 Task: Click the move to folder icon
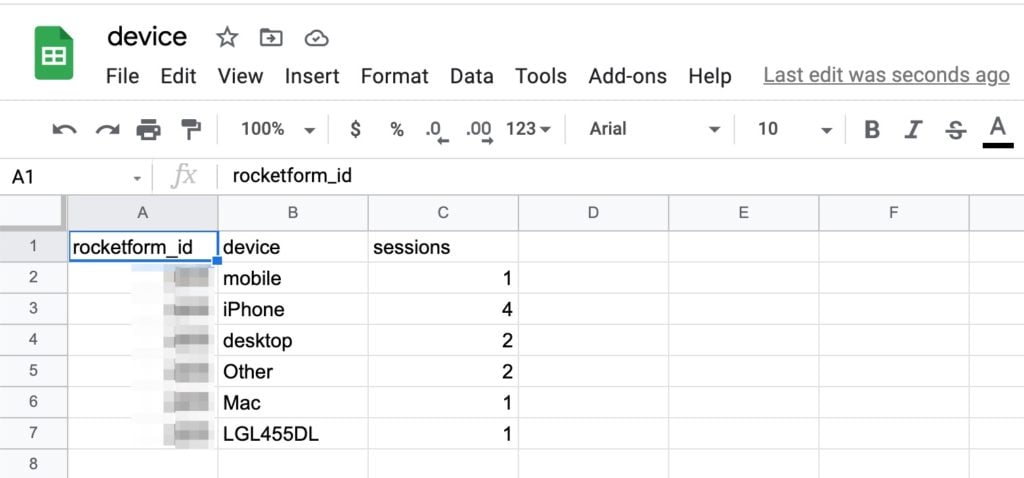tap(271, 38)
